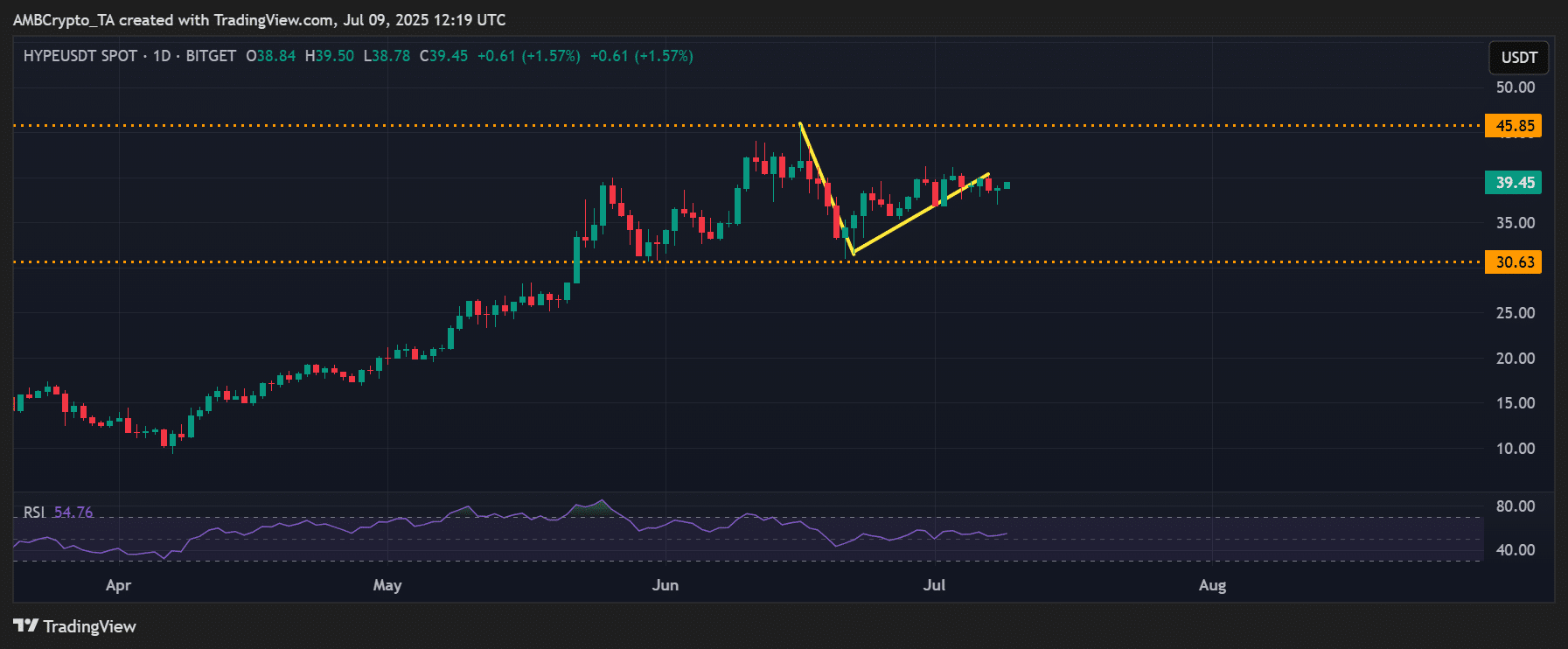The height and width of the screenshot is (649, 1568).
Task: Click the TradingView wordmark text
Action: click(89, 626)
